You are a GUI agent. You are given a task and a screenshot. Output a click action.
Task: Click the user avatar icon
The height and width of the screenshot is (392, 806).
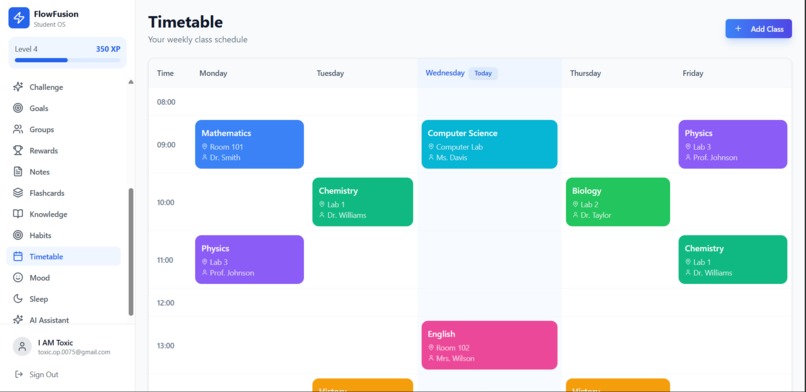click(x=22, y=346)
